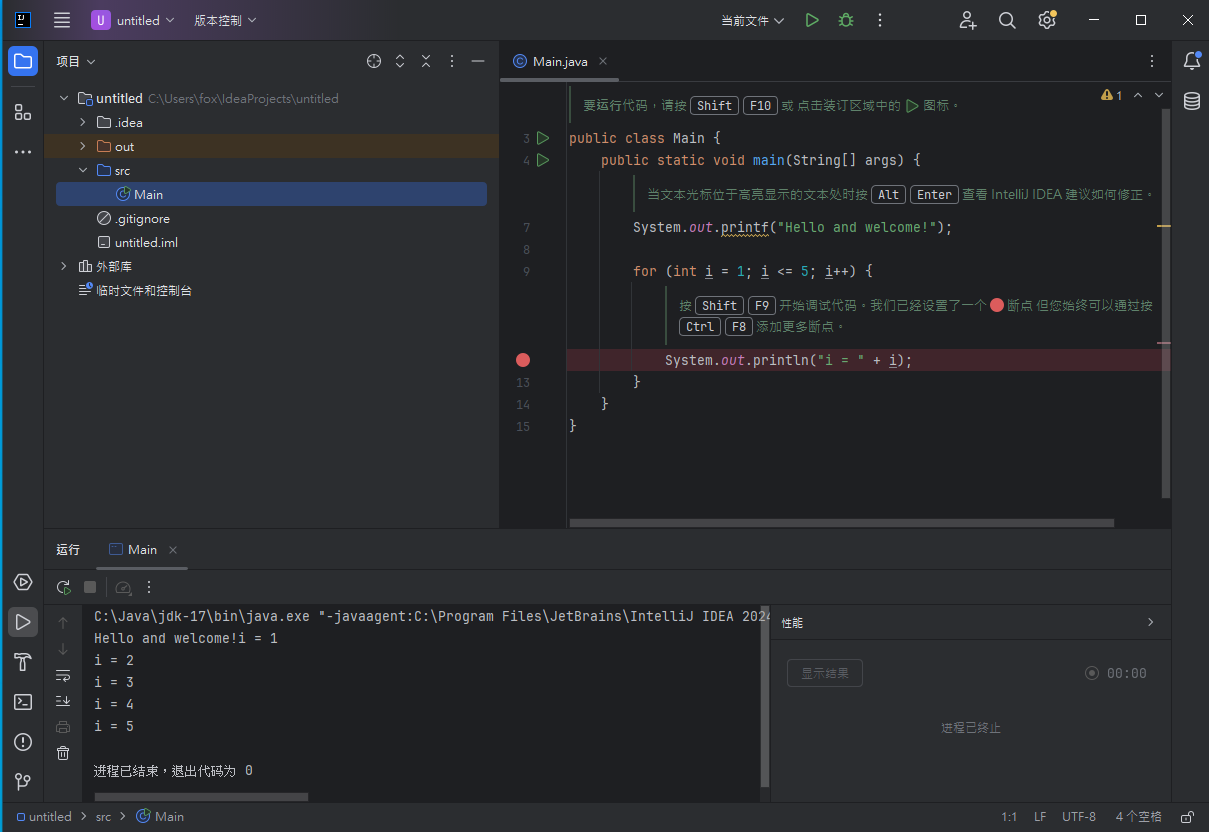
Task: Jump to next highlighted problem down arrow
Action: 1159,95
